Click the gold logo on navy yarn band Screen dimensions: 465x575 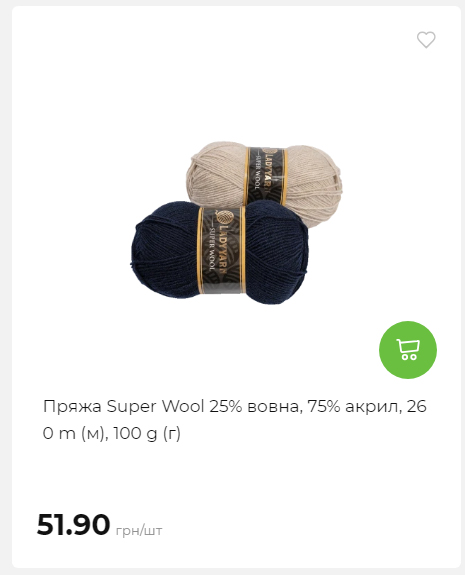click(224, 217)
